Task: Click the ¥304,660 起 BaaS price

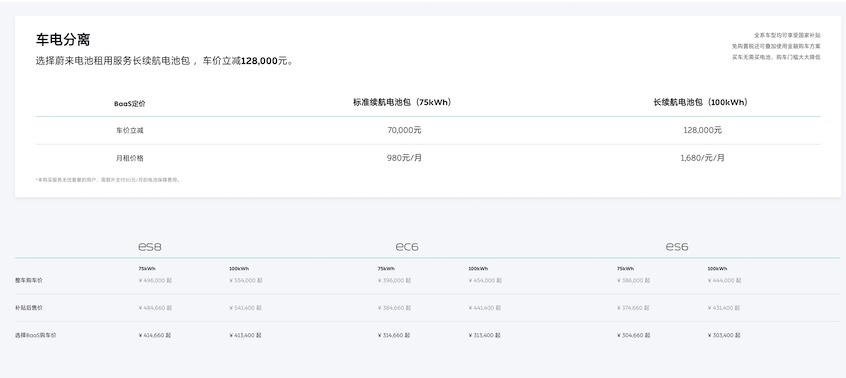Action: click(x=634, y=335)
